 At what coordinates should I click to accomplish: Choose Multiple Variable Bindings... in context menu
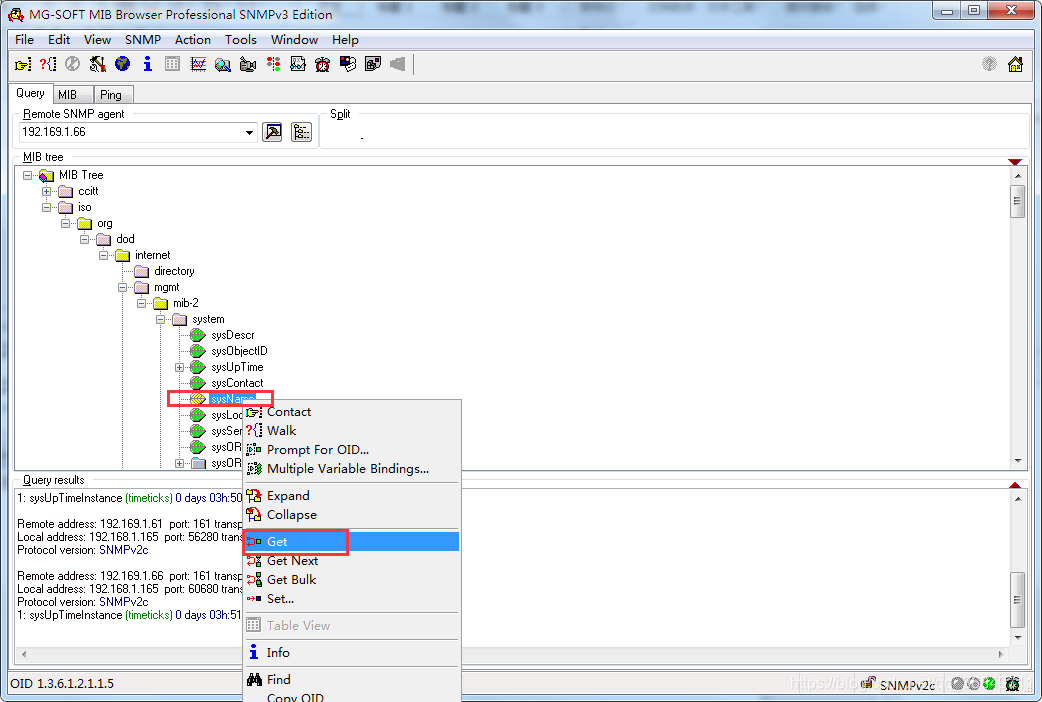pyautogui.click(x=352, y=469)
